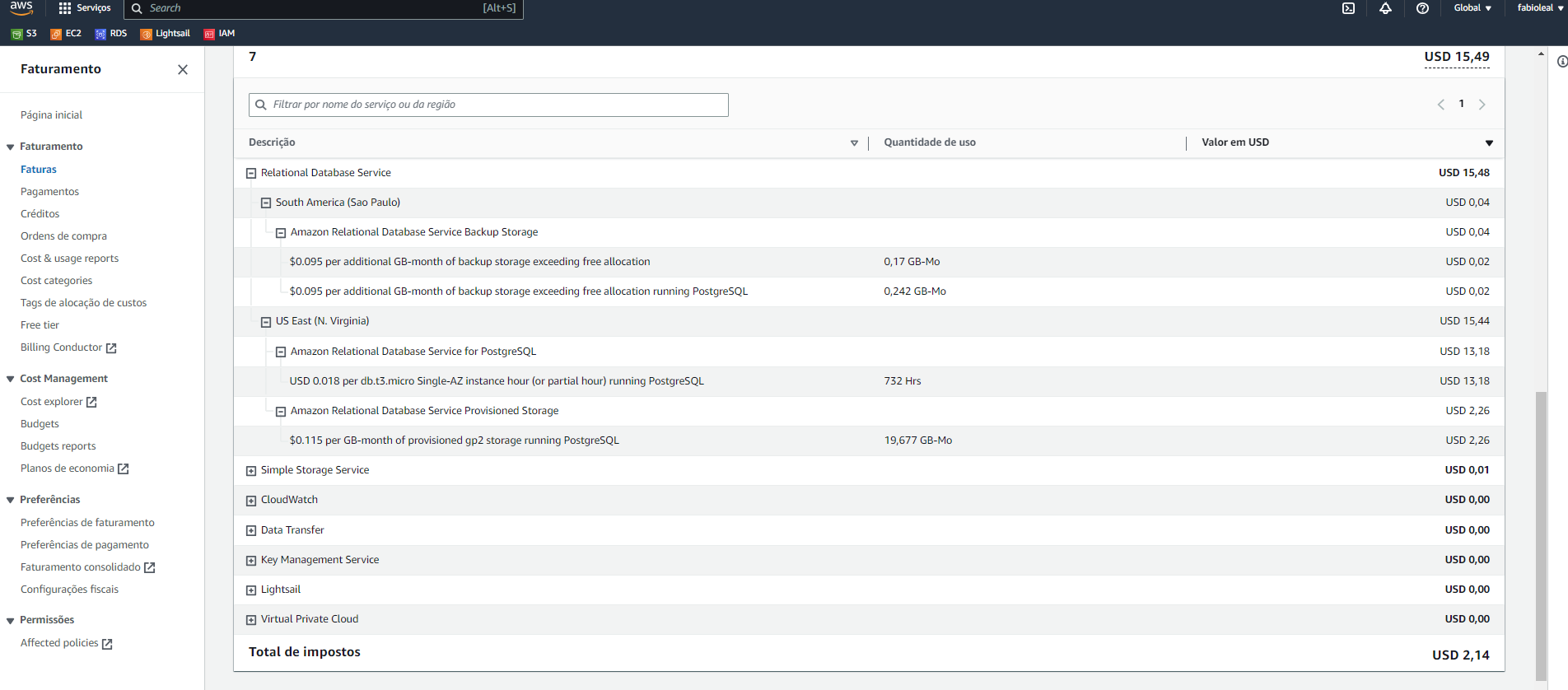Open Tags de alocação de custos
1568x690 pixels.
pyautogui.click(x=83, y=303)
